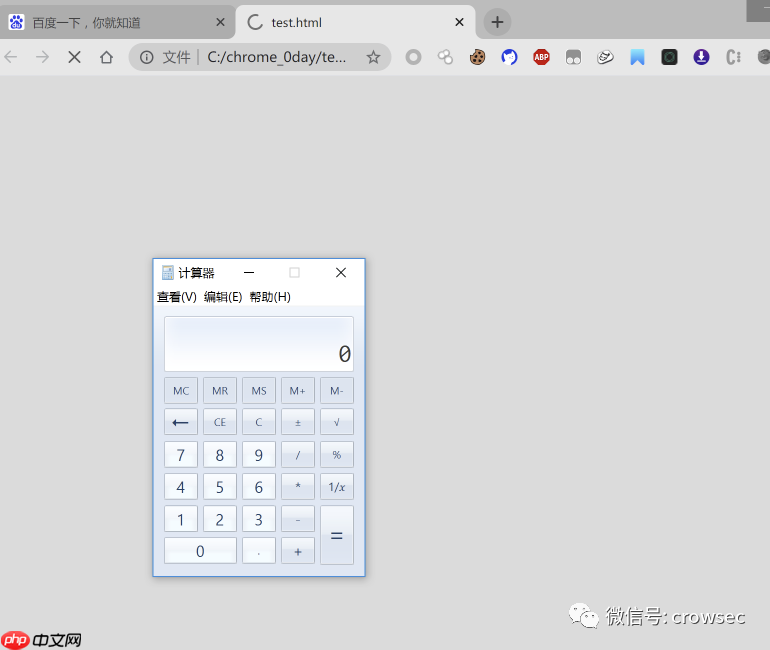Bookmark this page with the star icon
This screenshot has height=650, width=770.
373,57
